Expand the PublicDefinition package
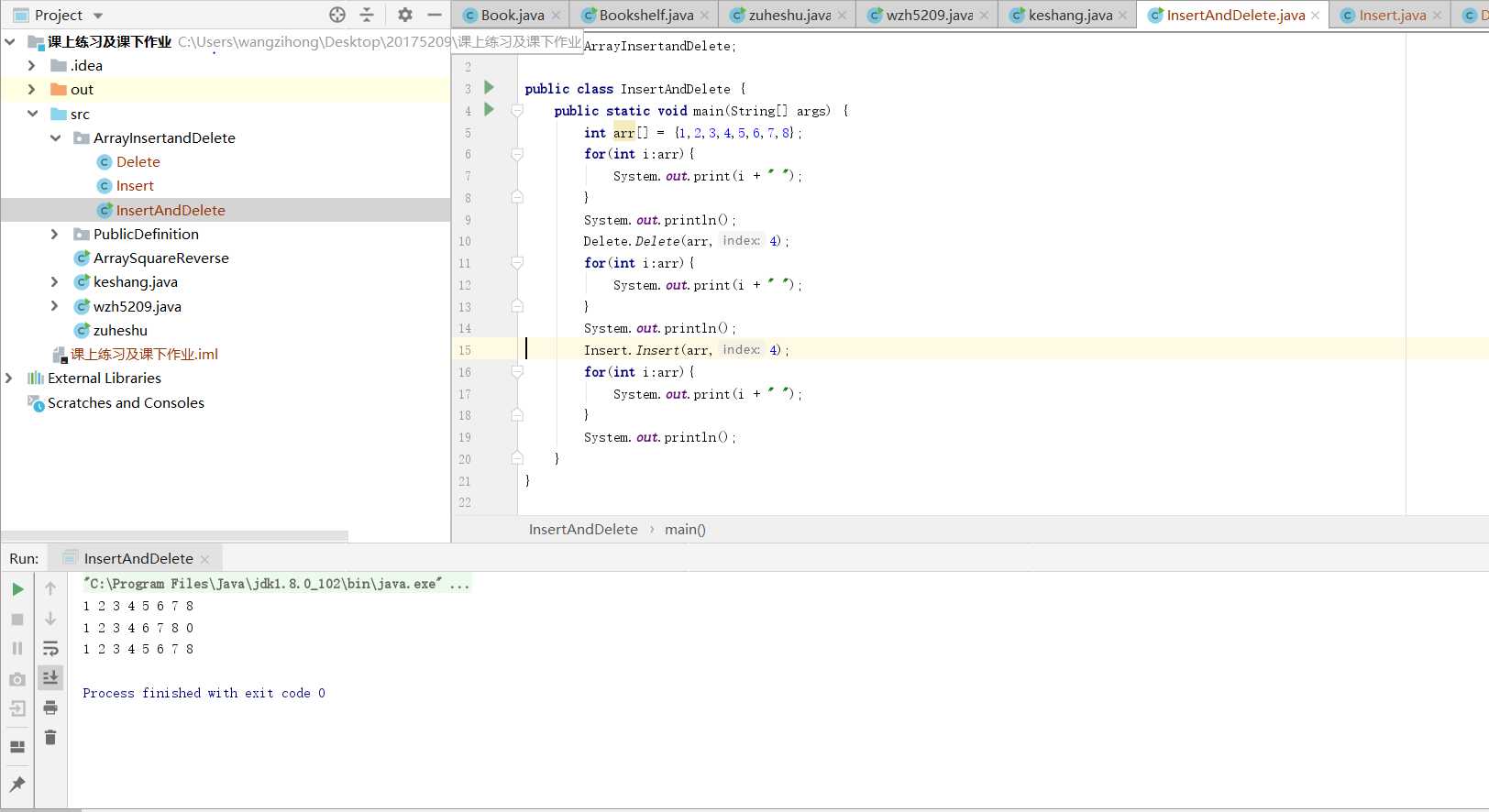 54,234
